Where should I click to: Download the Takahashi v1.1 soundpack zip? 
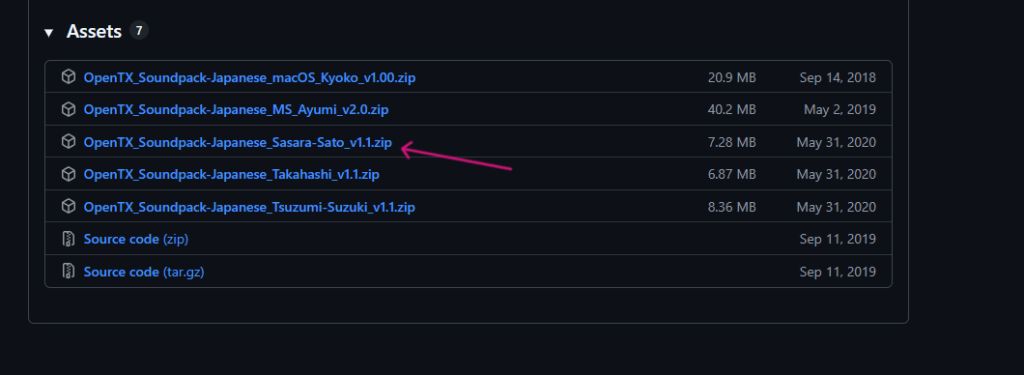coord(231,174)
